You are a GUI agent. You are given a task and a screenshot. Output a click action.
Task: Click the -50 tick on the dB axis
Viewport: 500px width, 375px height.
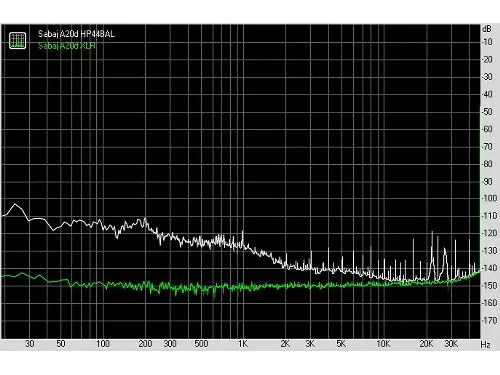coord(487,112)
